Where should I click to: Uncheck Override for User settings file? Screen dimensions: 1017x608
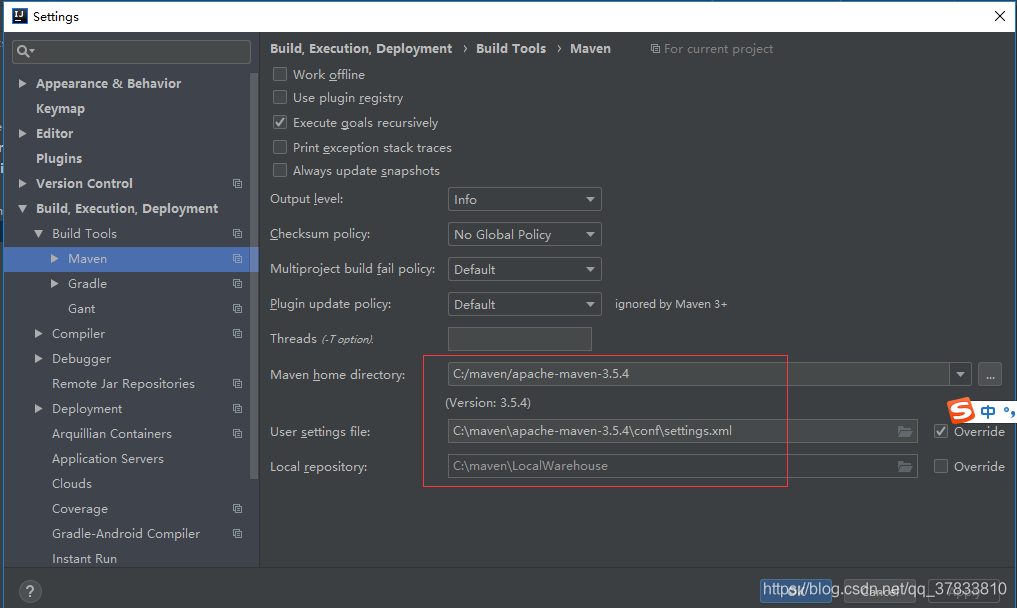click(940, 432)
